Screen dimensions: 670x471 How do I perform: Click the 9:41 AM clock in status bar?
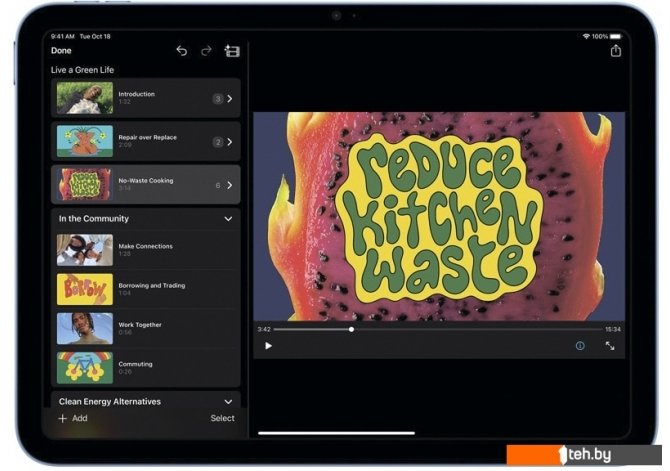62,36
